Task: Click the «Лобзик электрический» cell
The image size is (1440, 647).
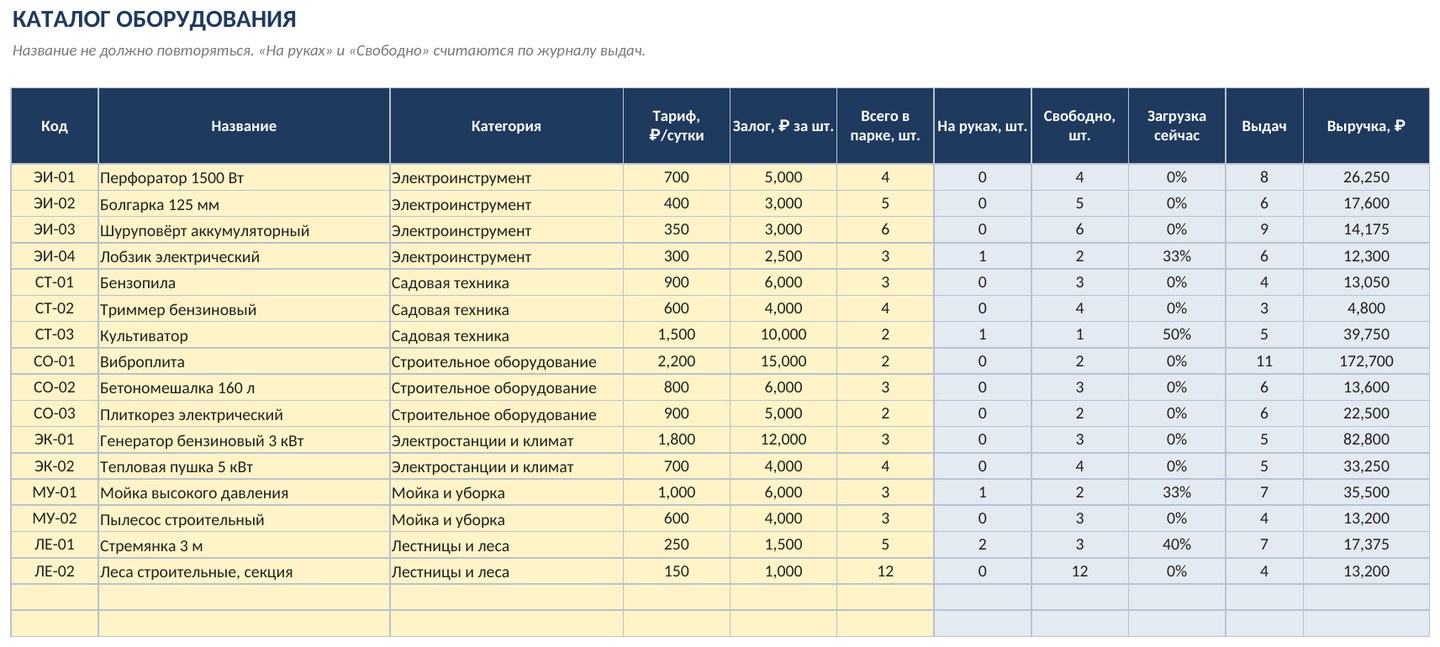Action: tap(244, 257)
